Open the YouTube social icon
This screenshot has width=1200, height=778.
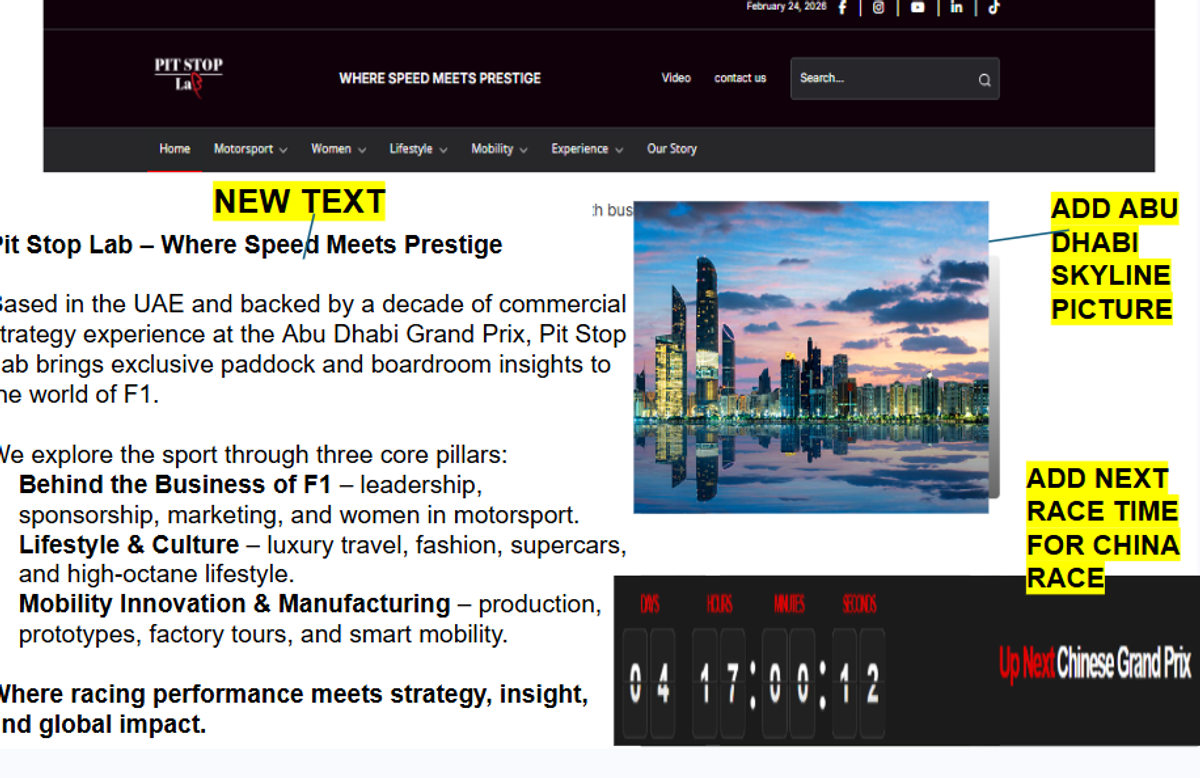[x=918, y=7]
